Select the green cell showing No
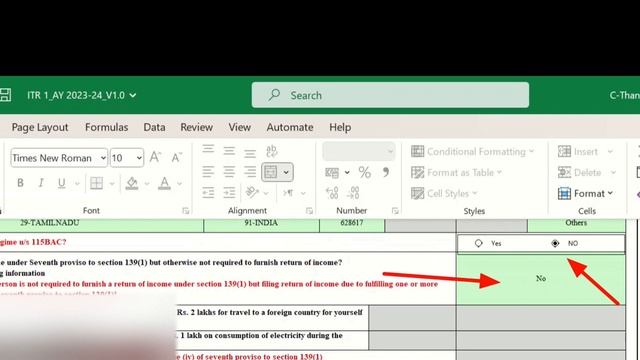 [x=540, y=279]
